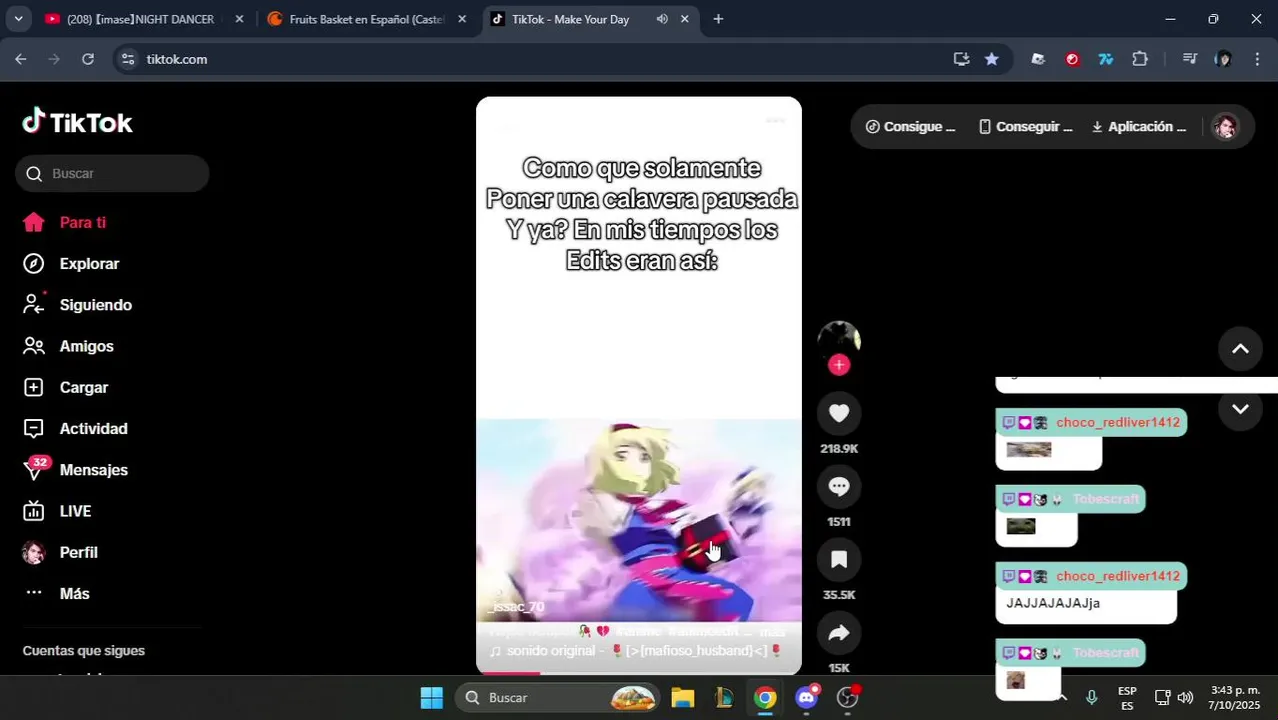This screenshot has width=1278, height=720.
Task: Open the blue 7TV extension icon
Action: tap(1106, 59)
